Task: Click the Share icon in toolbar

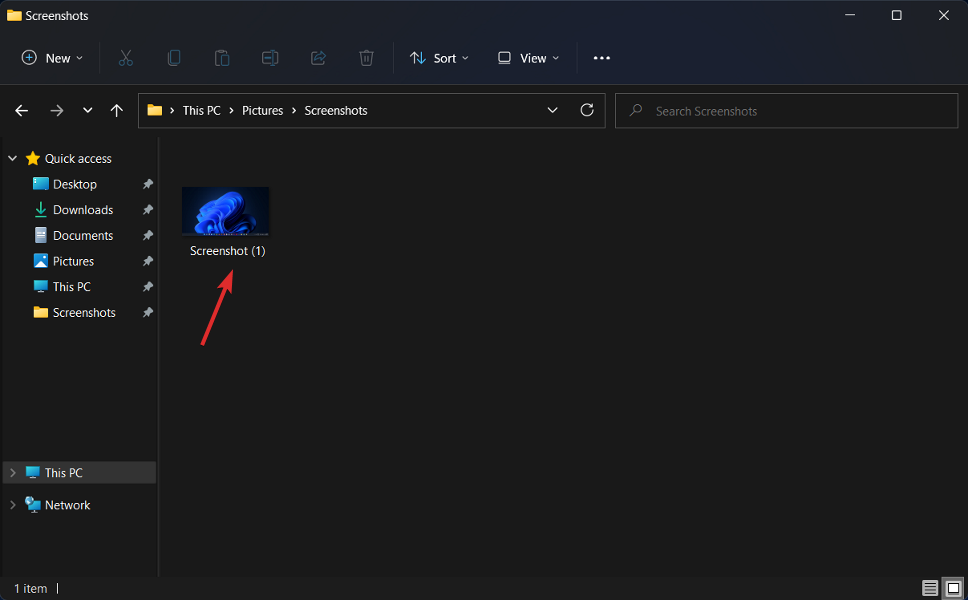Action: tap(318, 58)
